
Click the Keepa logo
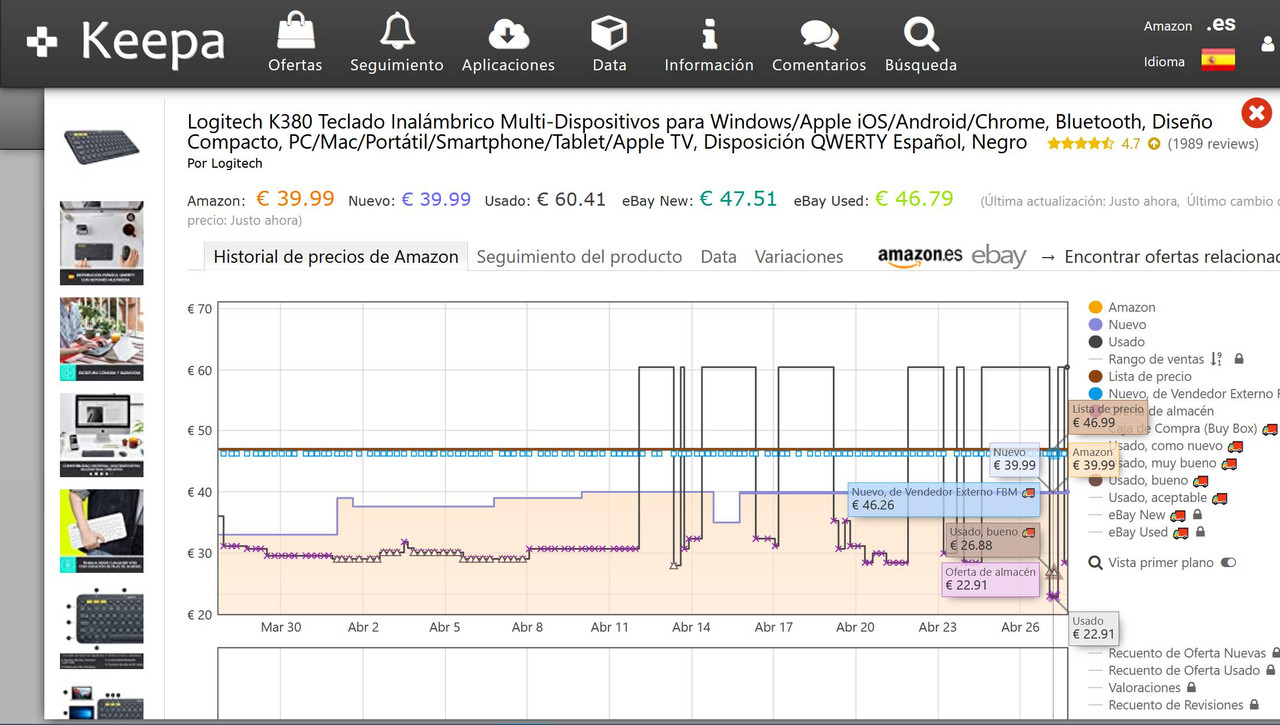127,42
